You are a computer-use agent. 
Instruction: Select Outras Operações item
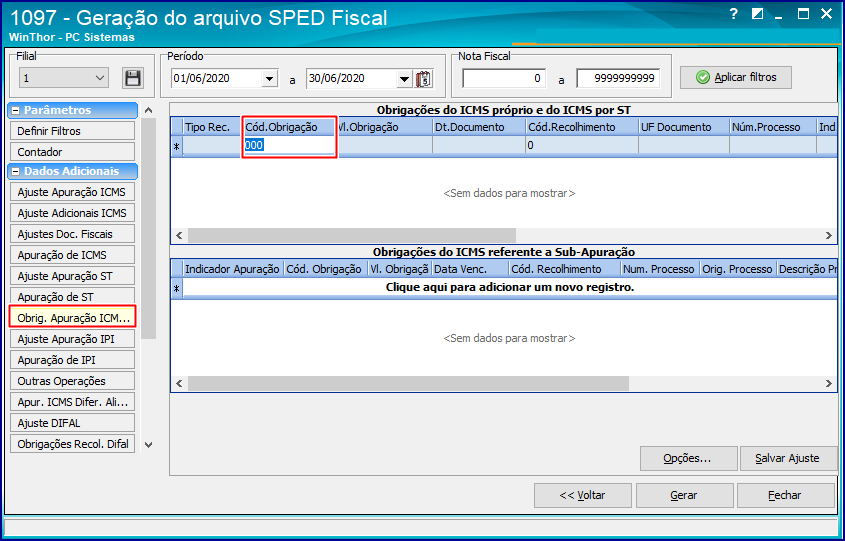point(72,381)
